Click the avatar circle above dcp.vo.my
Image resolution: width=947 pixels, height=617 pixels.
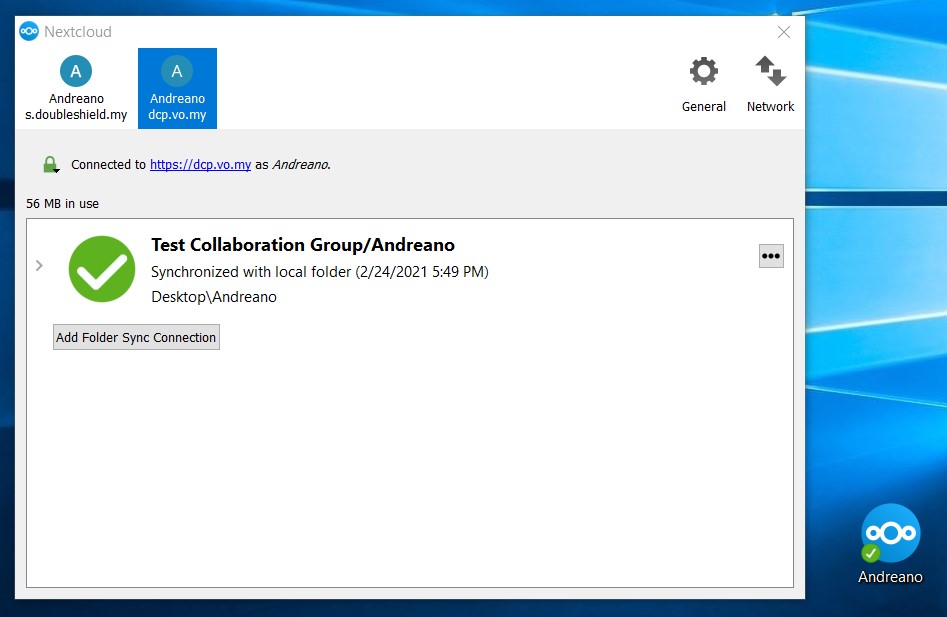coord(177,71)
